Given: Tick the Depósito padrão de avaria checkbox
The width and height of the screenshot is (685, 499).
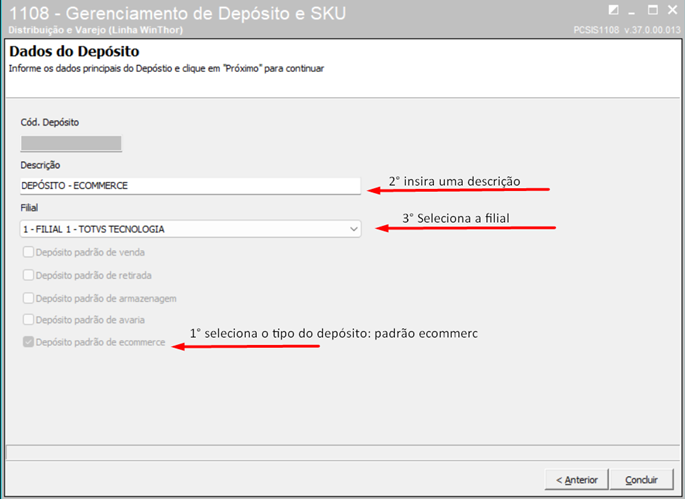Looking at the screenshot, I should pyautogui.click(x=27, y=320).
